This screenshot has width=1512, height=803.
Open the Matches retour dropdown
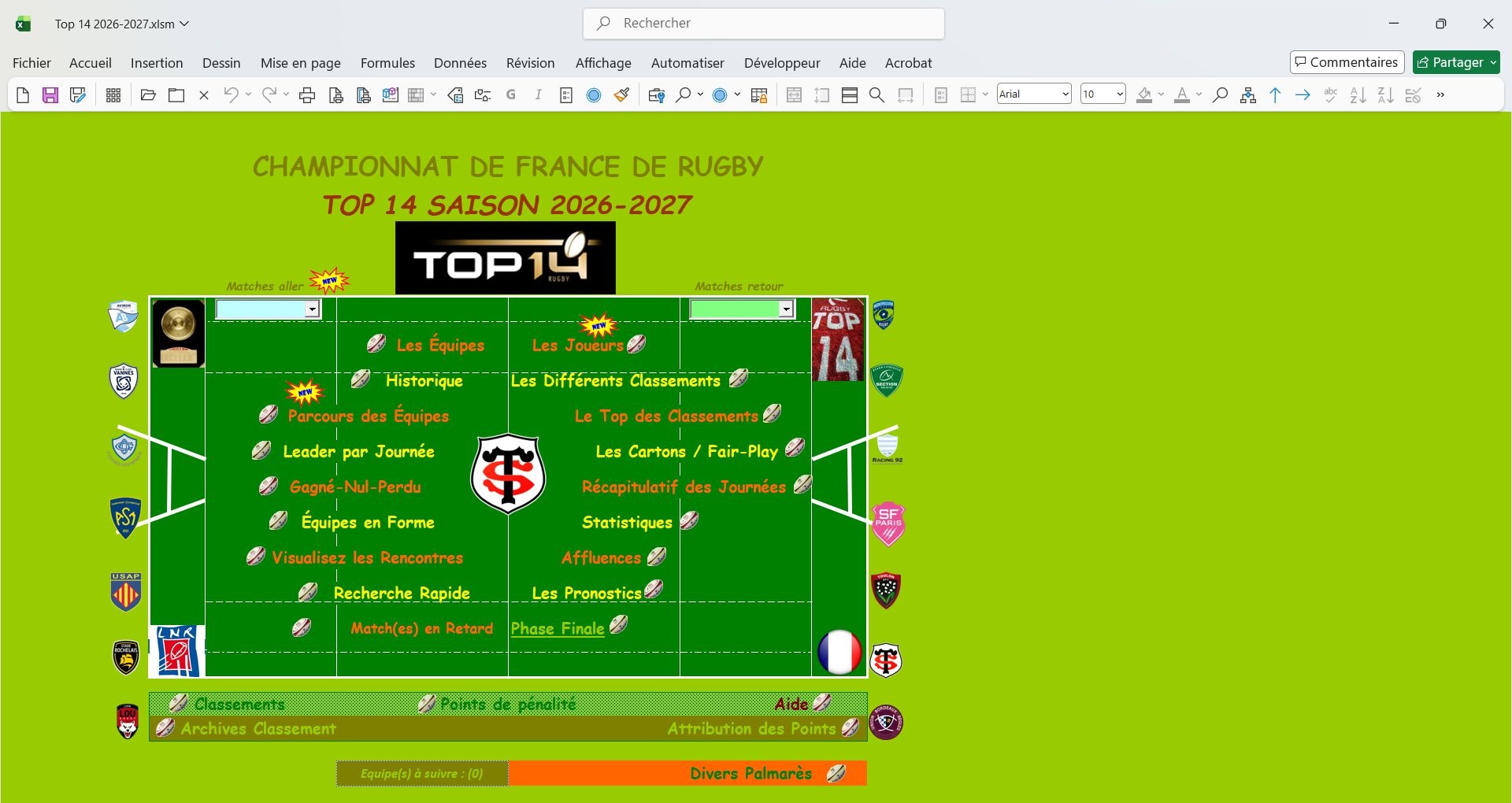tap(786, 309)
